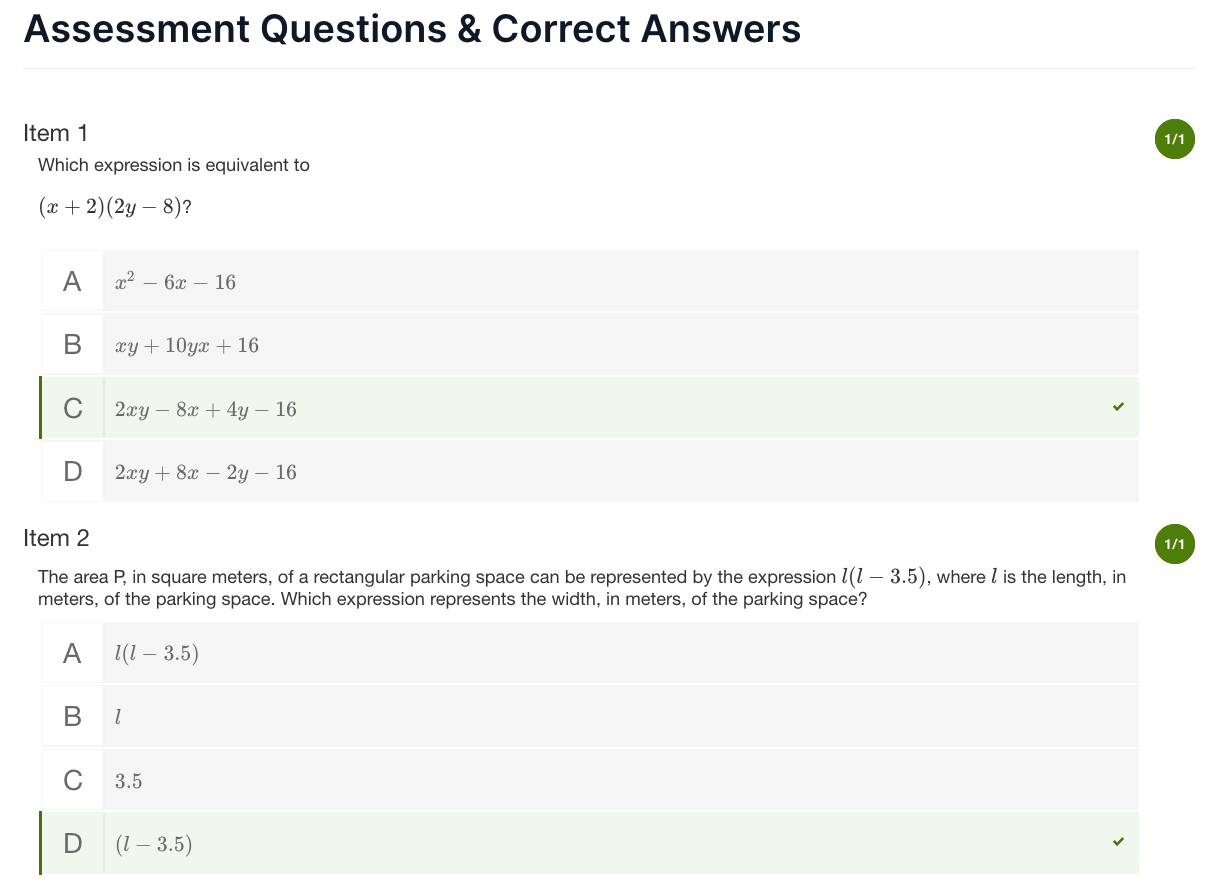Select Item 1 option letter B
The height and width of the screenshot is (887, 1213).
pyautogui.click(x=72, y=345)
